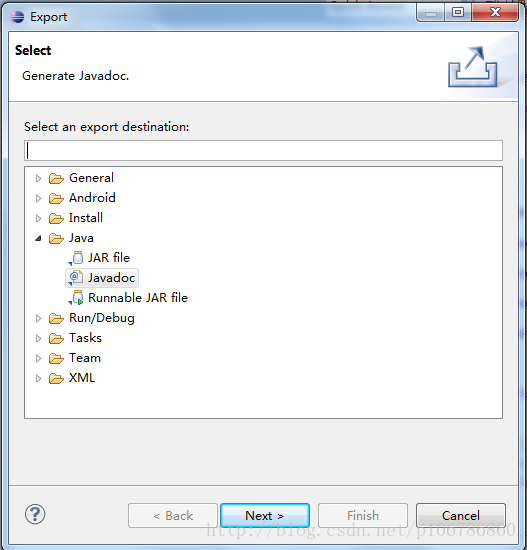Expand the Install category arrow

pyautogui.click(x=38, y=219)
